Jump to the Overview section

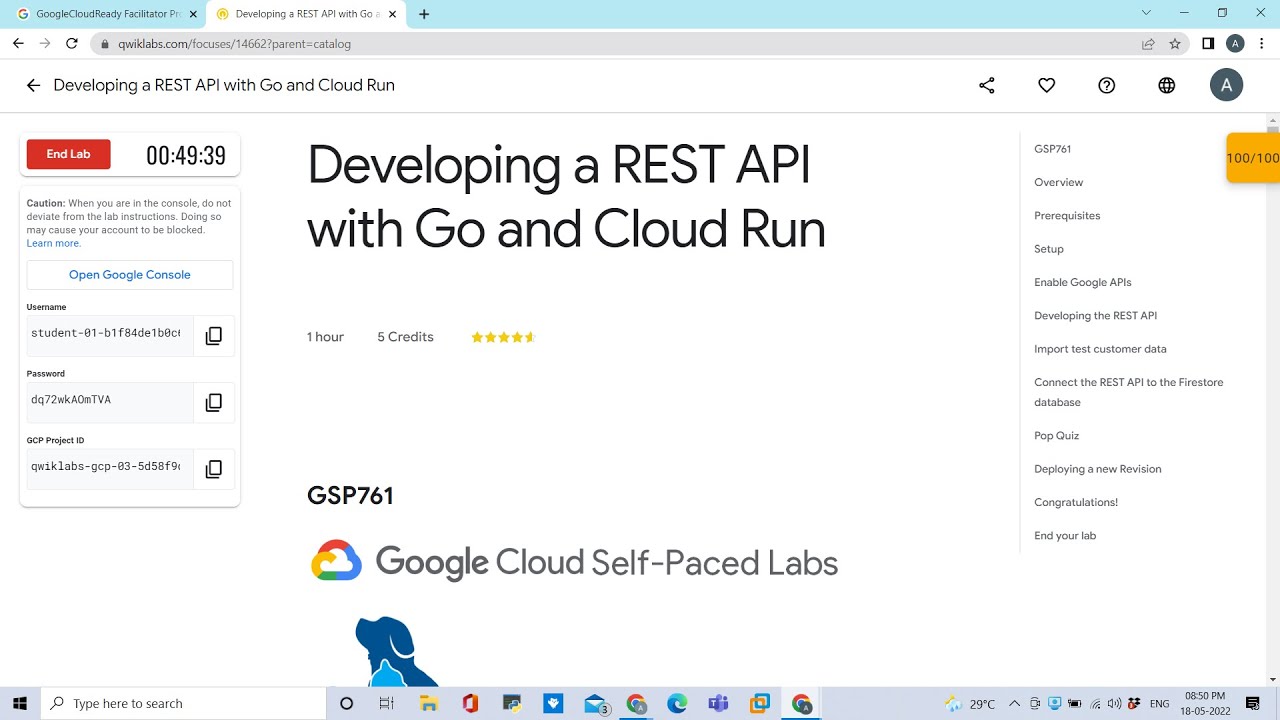coord(1058,182)
